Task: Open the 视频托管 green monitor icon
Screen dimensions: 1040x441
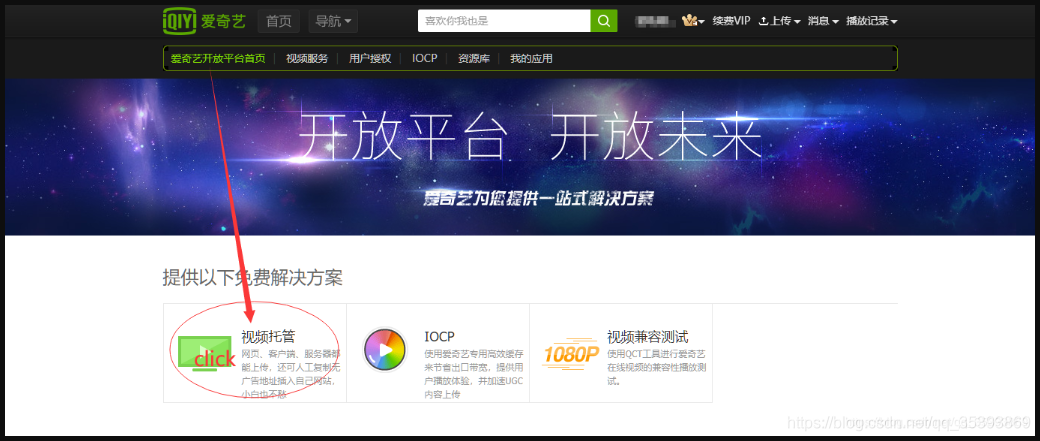Action: tap(205, 352)
